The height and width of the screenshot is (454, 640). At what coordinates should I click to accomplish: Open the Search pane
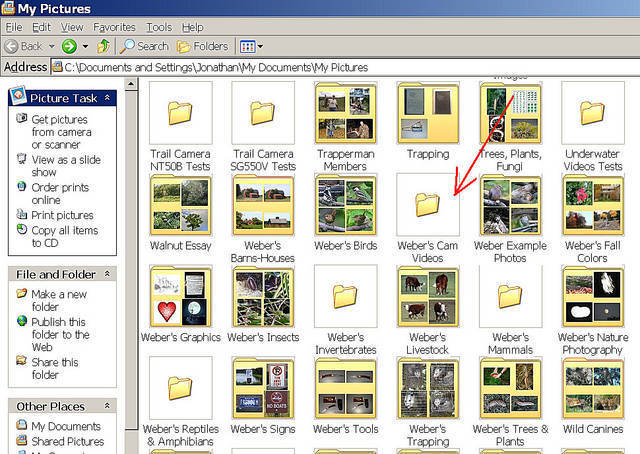click(144, 46)
